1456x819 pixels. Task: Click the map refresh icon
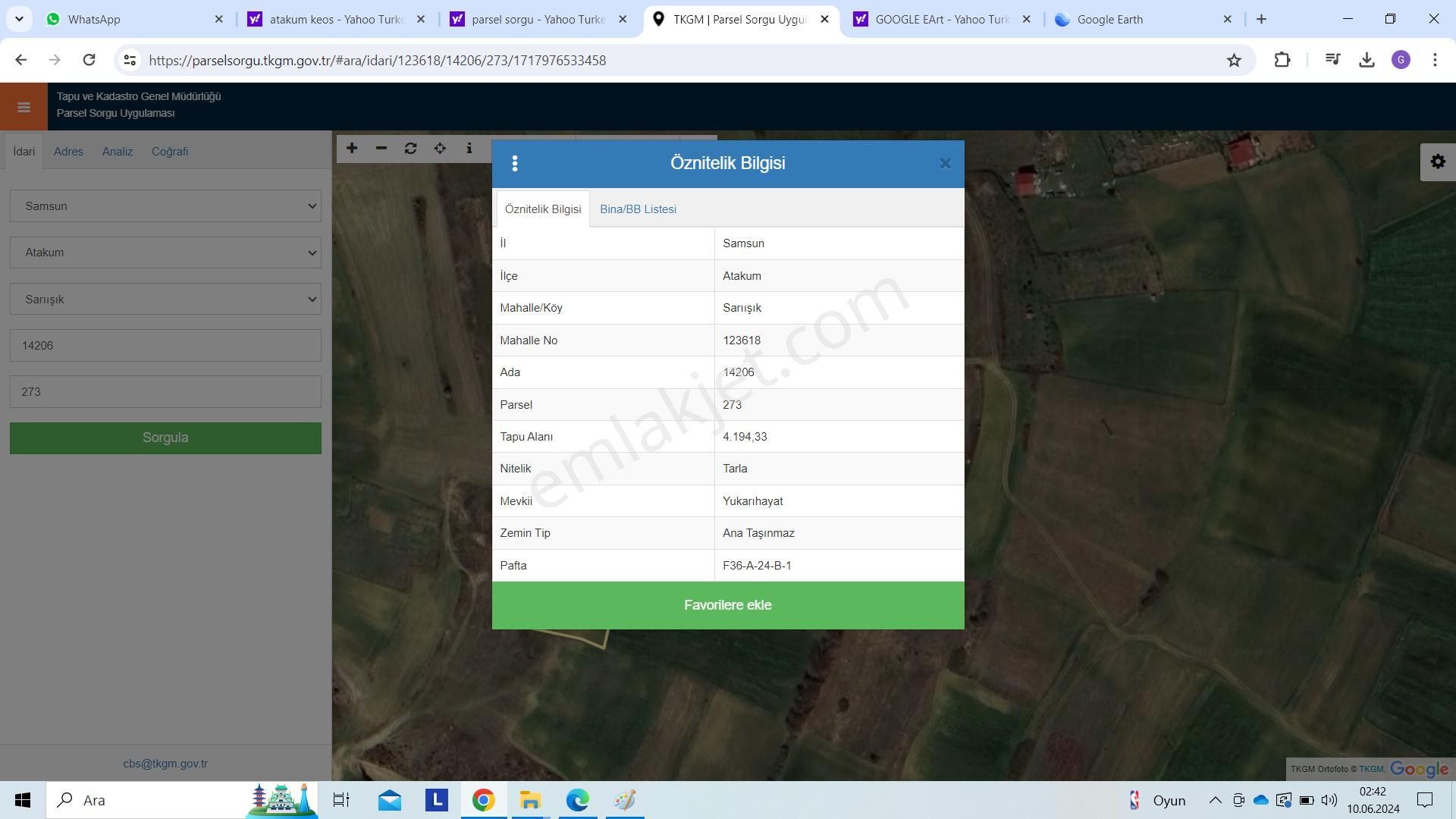click(x=410, y=148)
